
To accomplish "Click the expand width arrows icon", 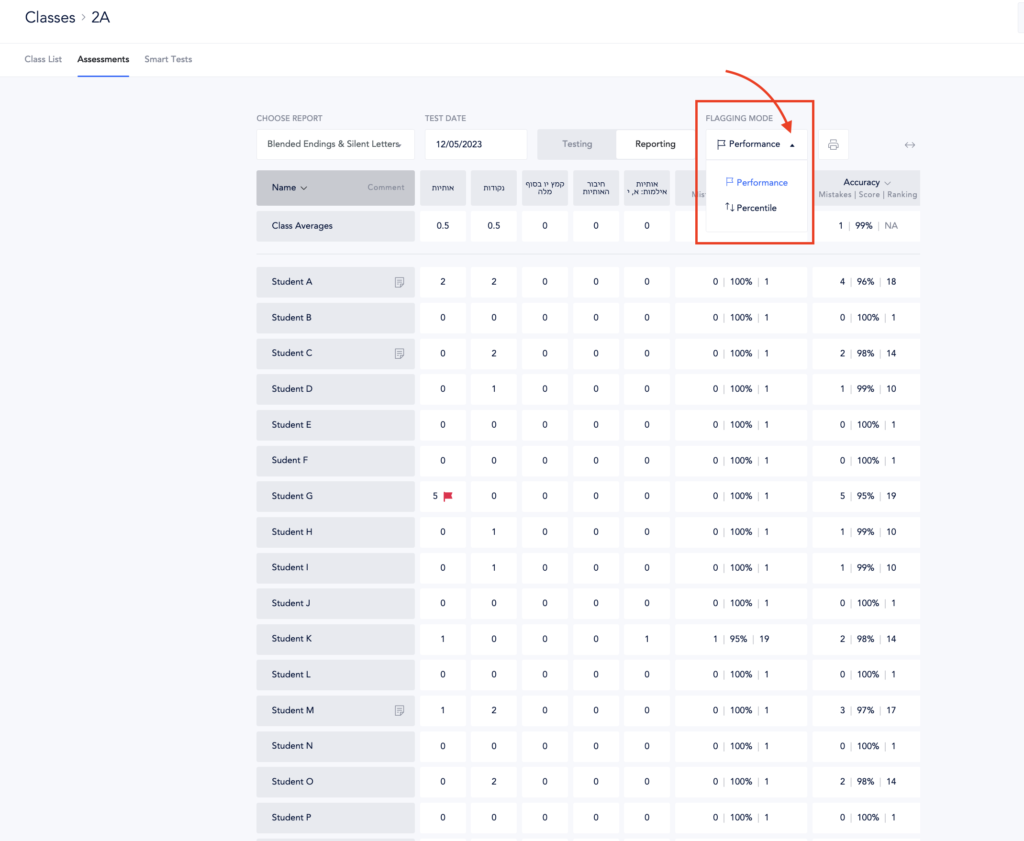I will 909,145.
